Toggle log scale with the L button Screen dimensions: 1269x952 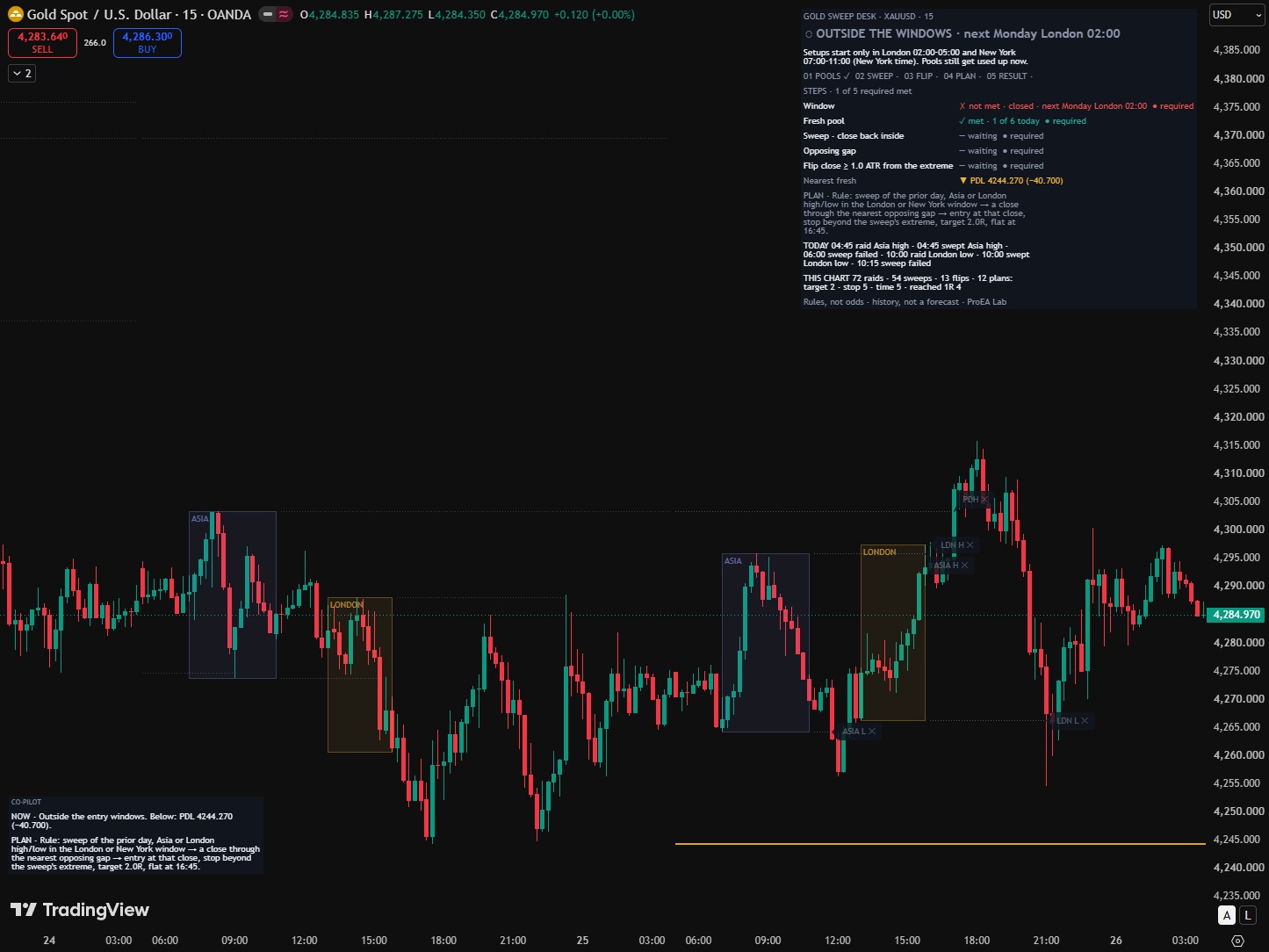point(1248,915)
